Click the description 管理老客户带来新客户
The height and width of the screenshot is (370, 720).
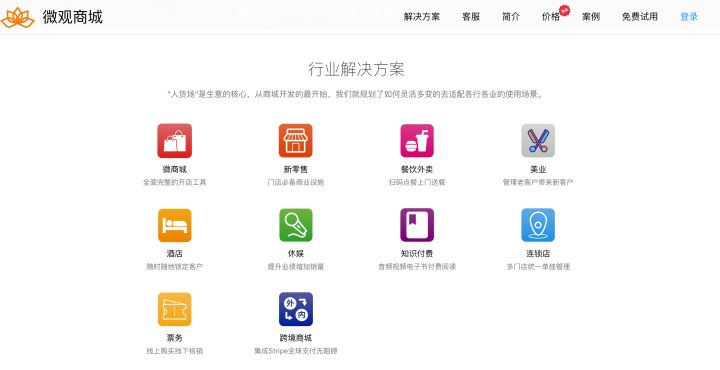[538, 182]
